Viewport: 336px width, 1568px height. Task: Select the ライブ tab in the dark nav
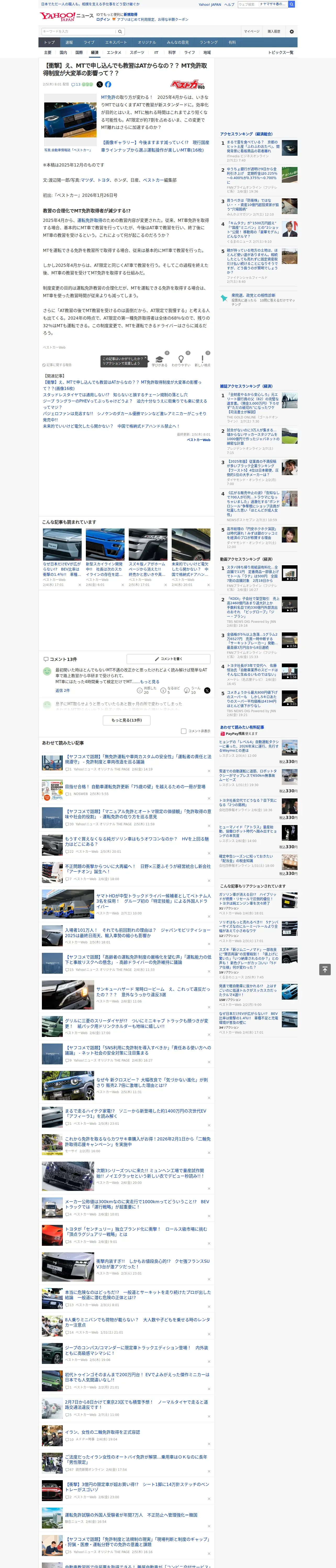tap(89, 43)
